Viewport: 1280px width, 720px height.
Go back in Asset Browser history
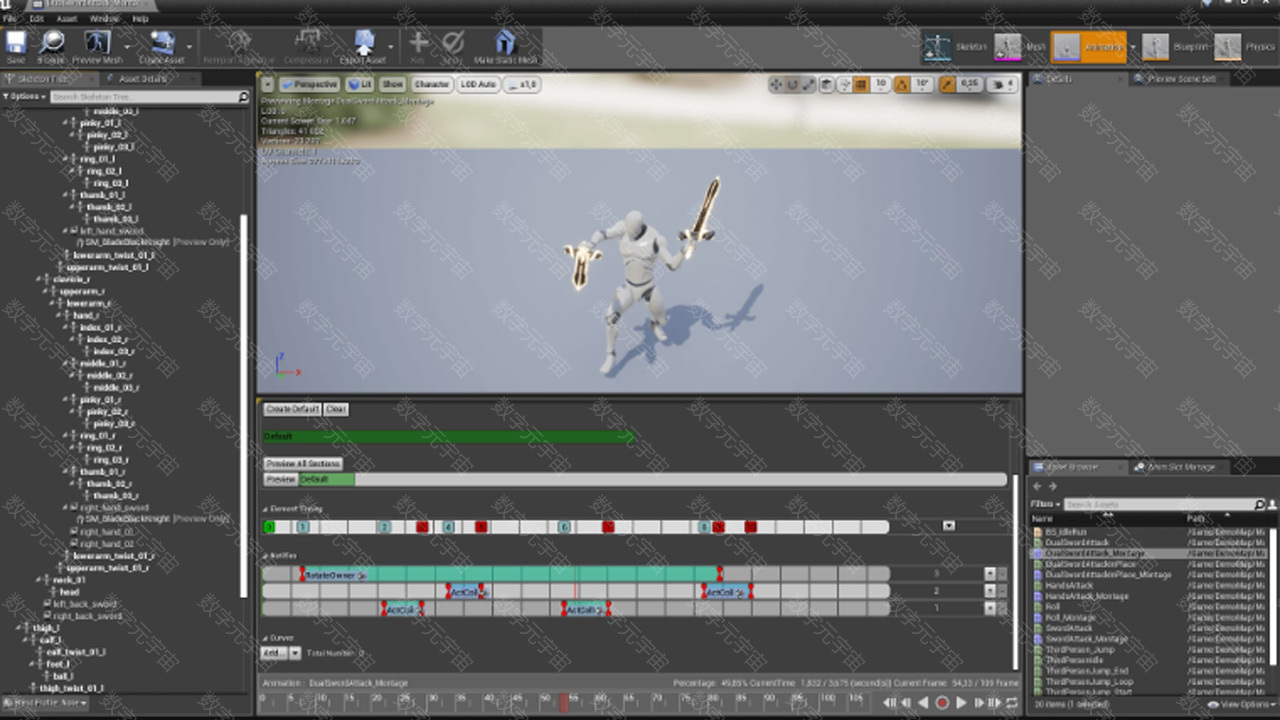click(1037, 486)
